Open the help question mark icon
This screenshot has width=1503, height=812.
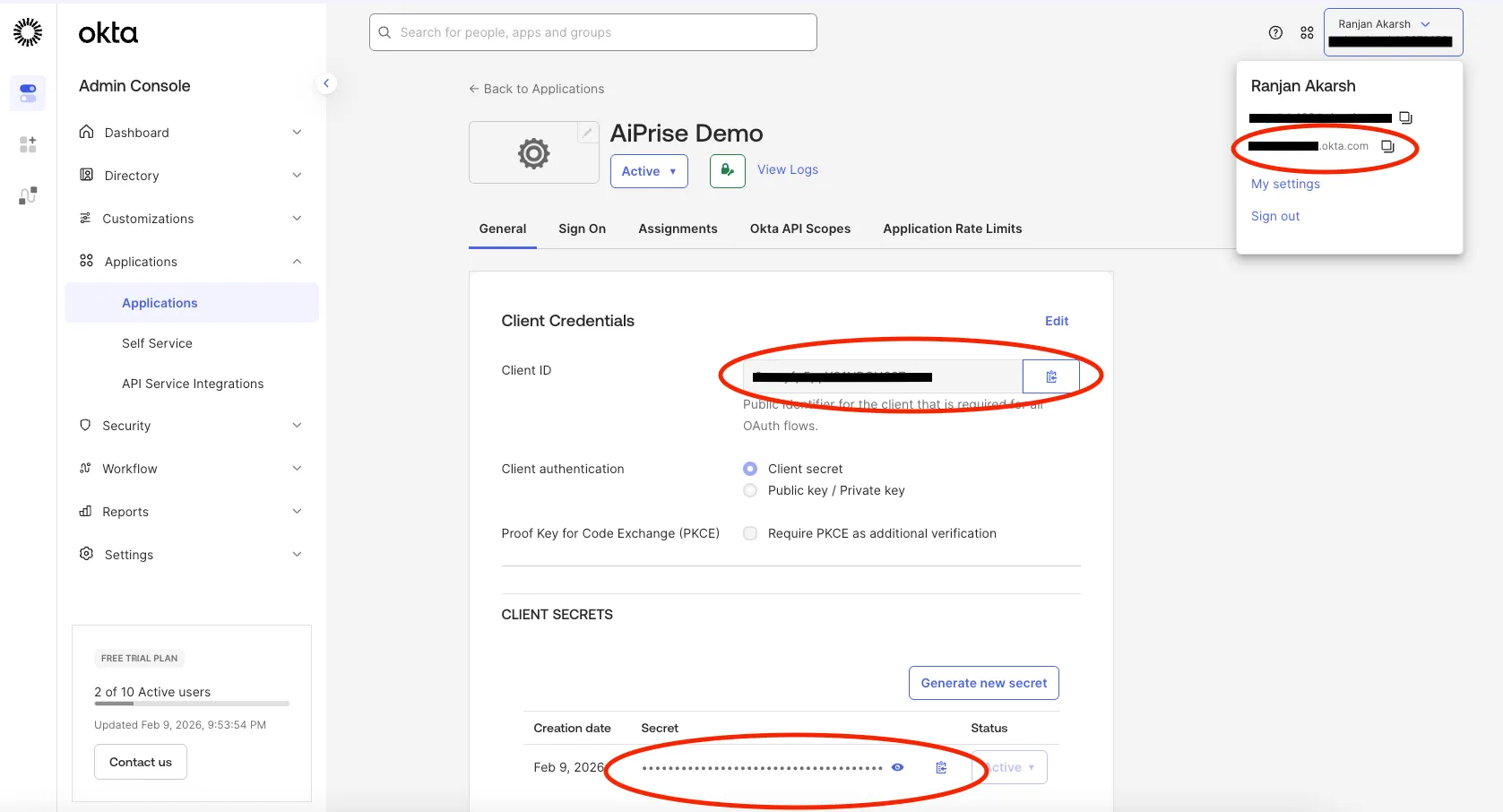1275,32
